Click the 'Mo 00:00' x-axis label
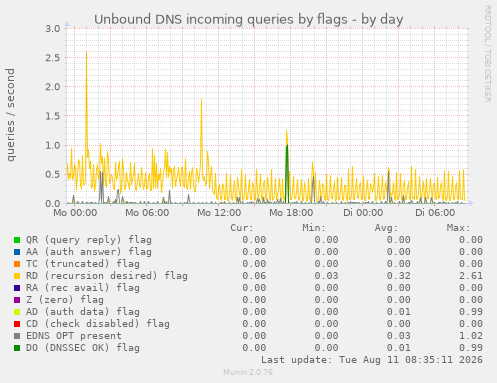This screenshot has height=383, width=497. coord(75,213)
